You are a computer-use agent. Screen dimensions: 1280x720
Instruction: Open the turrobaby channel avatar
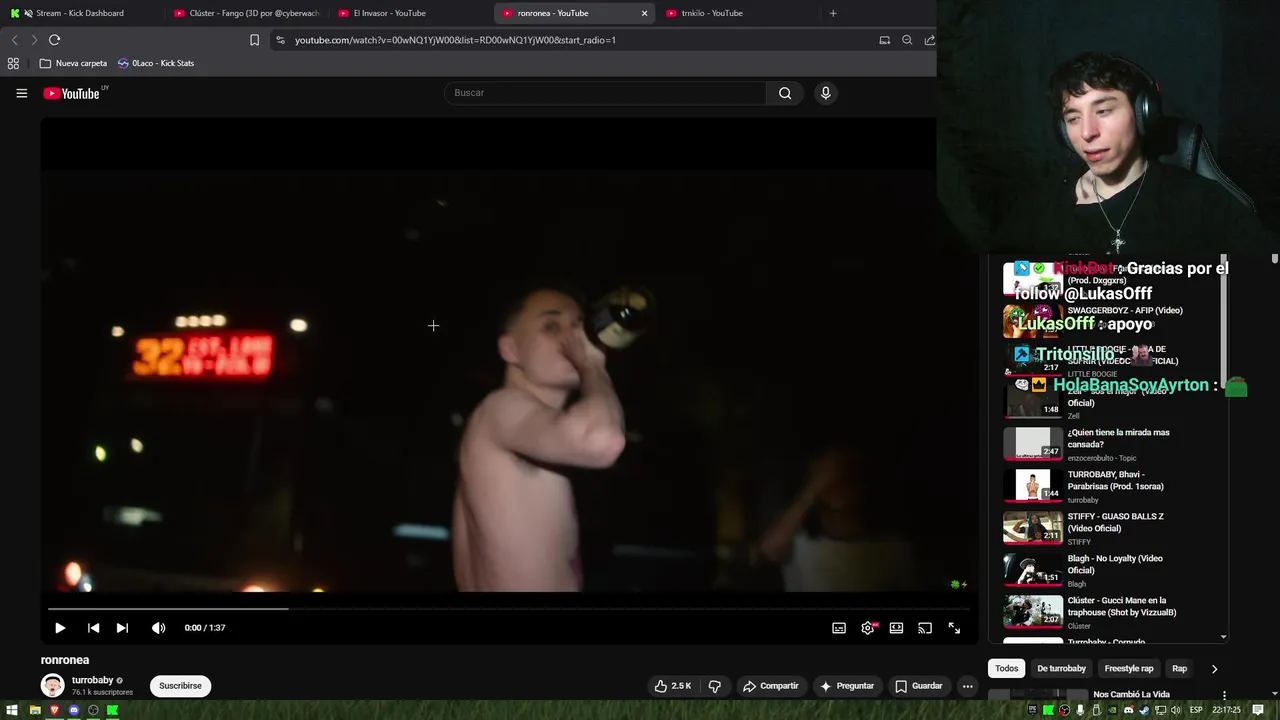click(x=52, y=686)
